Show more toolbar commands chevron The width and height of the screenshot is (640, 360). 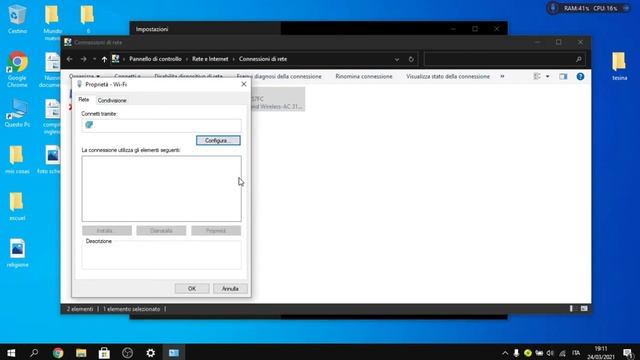(x=502, y=76)
